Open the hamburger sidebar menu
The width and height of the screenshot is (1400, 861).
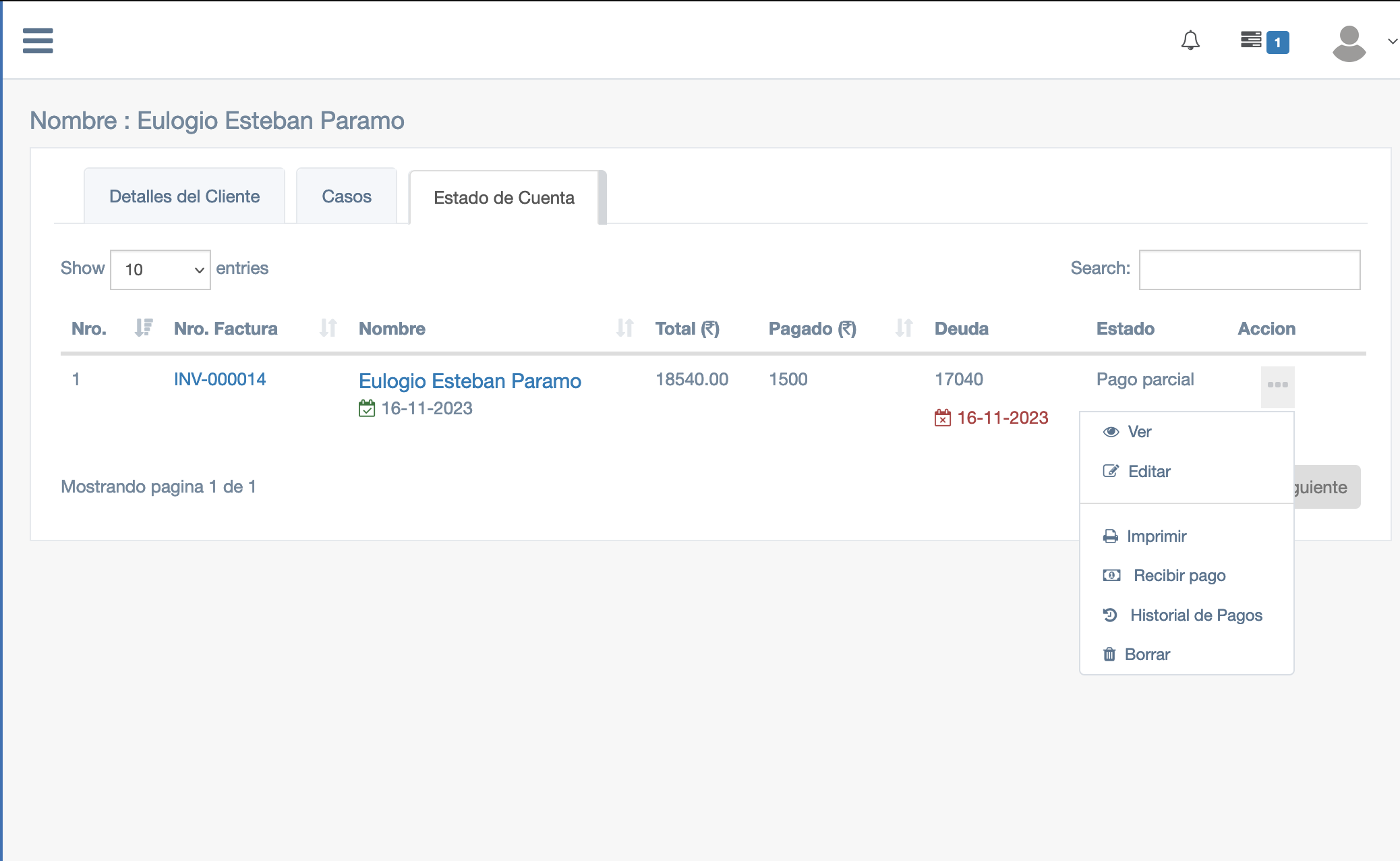point(38,40)
